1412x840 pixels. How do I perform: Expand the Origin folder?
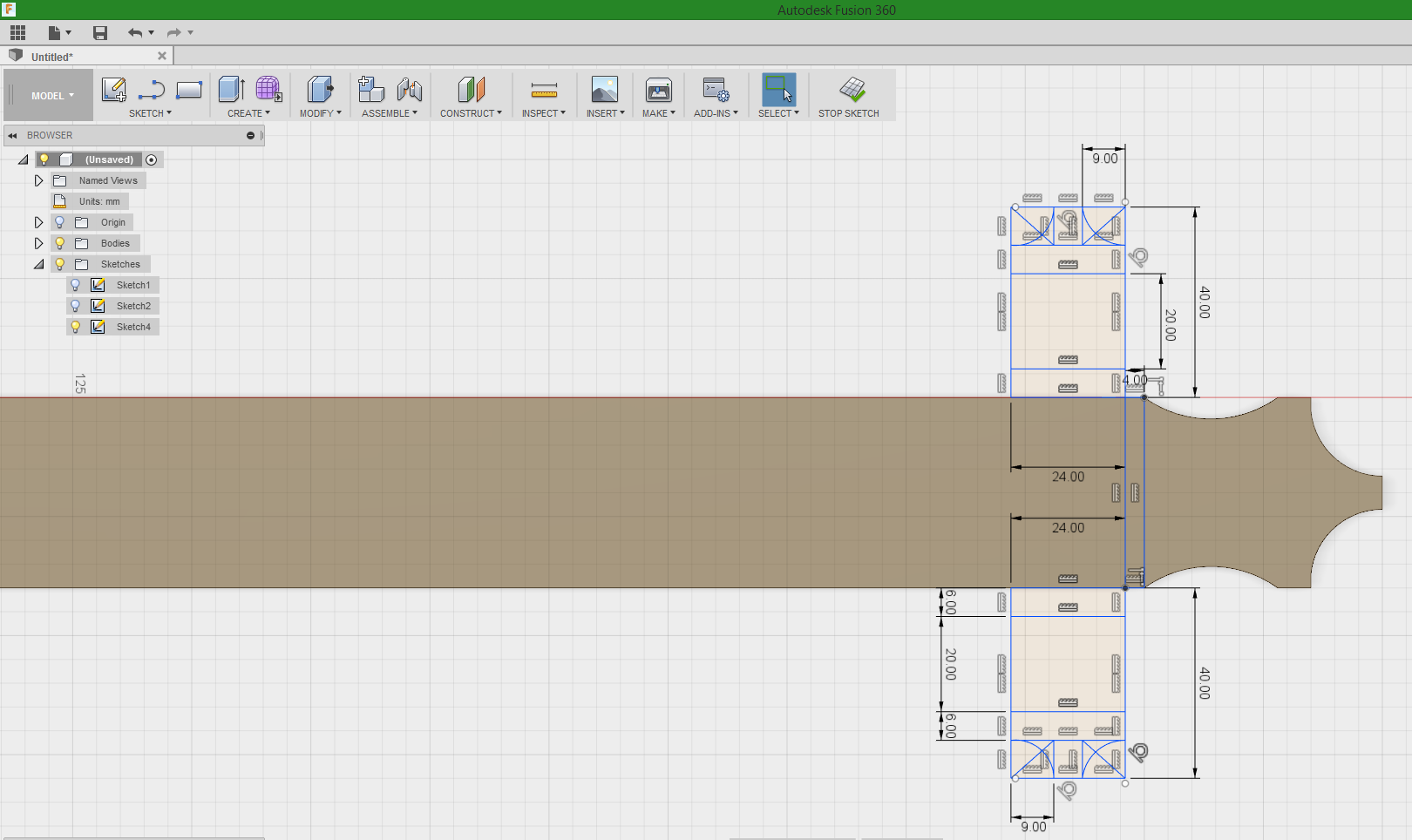(38, 222)
